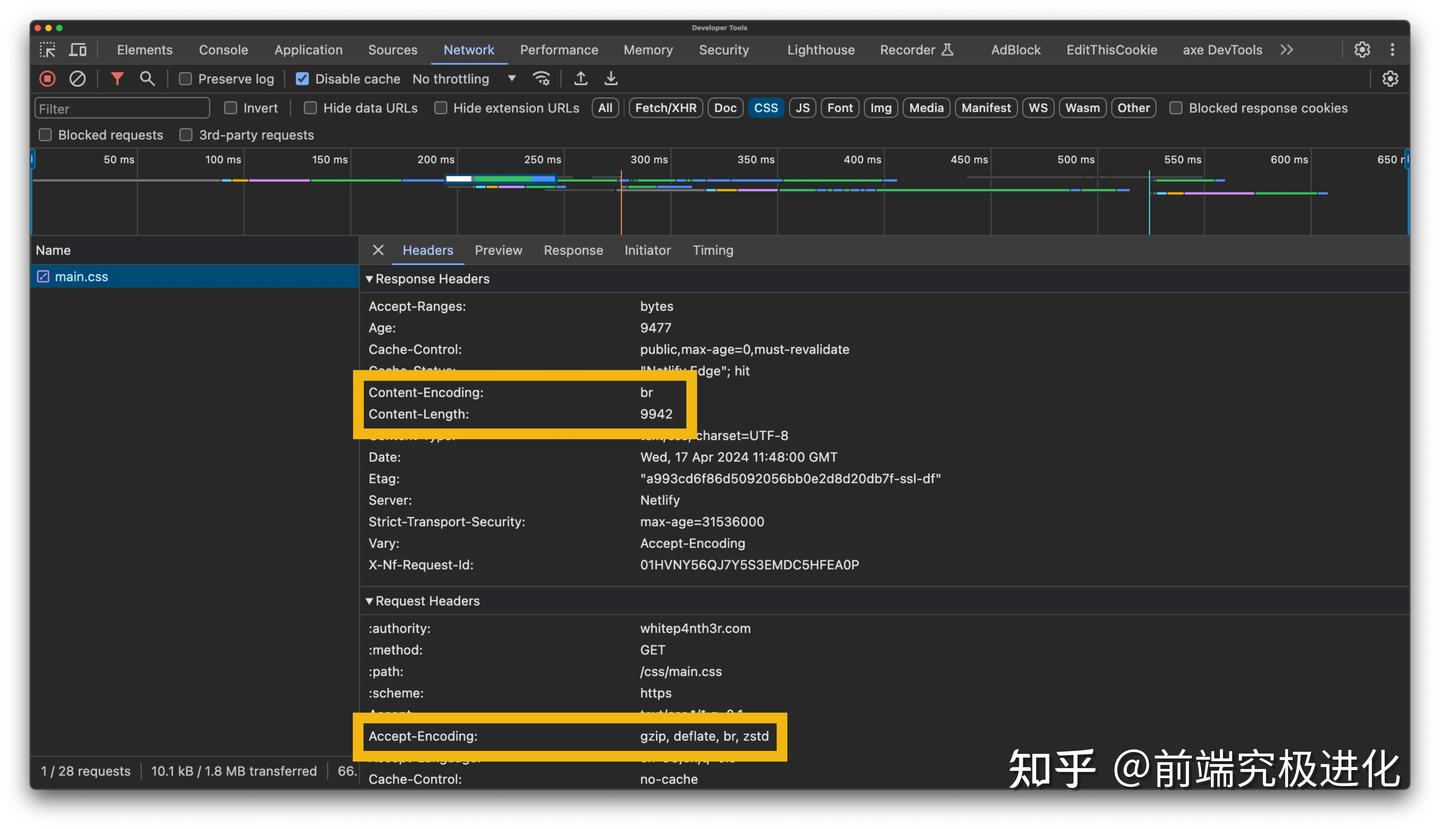Enable Blocked response cookies checkbox
Screen dimensions: 1440x829
1176,108
